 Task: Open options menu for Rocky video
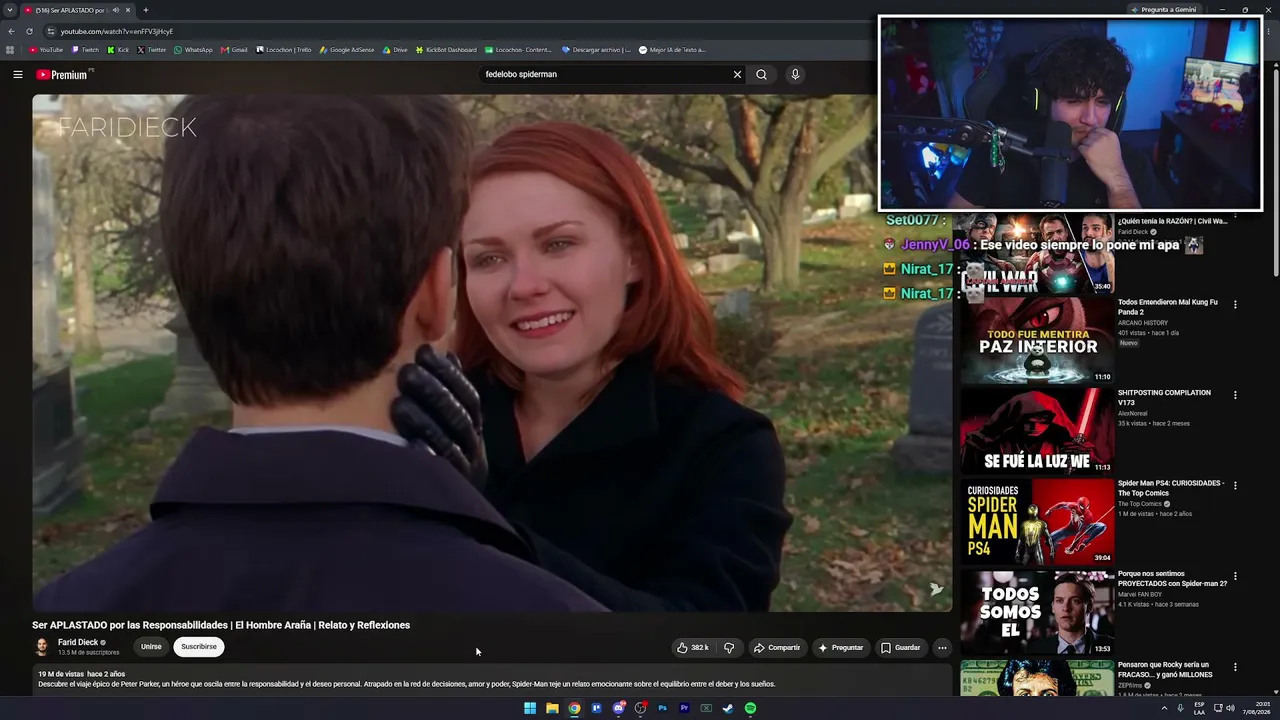point(1235,667)
